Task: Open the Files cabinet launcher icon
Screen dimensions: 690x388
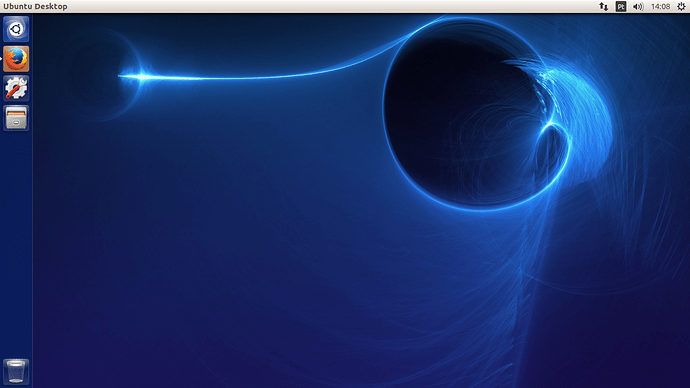Action: coord(16,117)
